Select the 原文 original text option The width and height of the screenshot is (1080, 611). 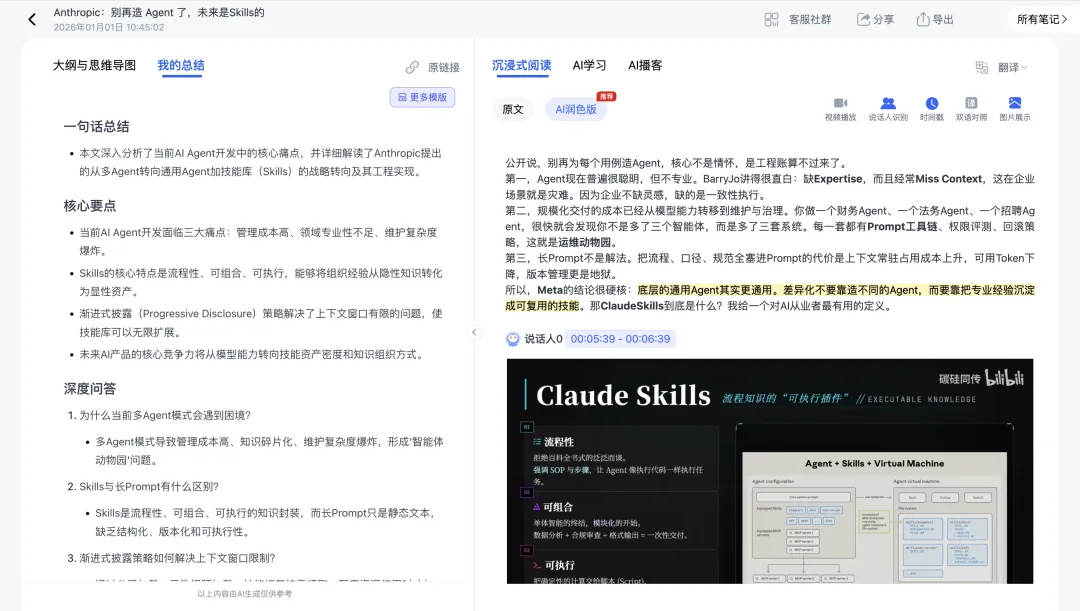(x=513, y=109)
